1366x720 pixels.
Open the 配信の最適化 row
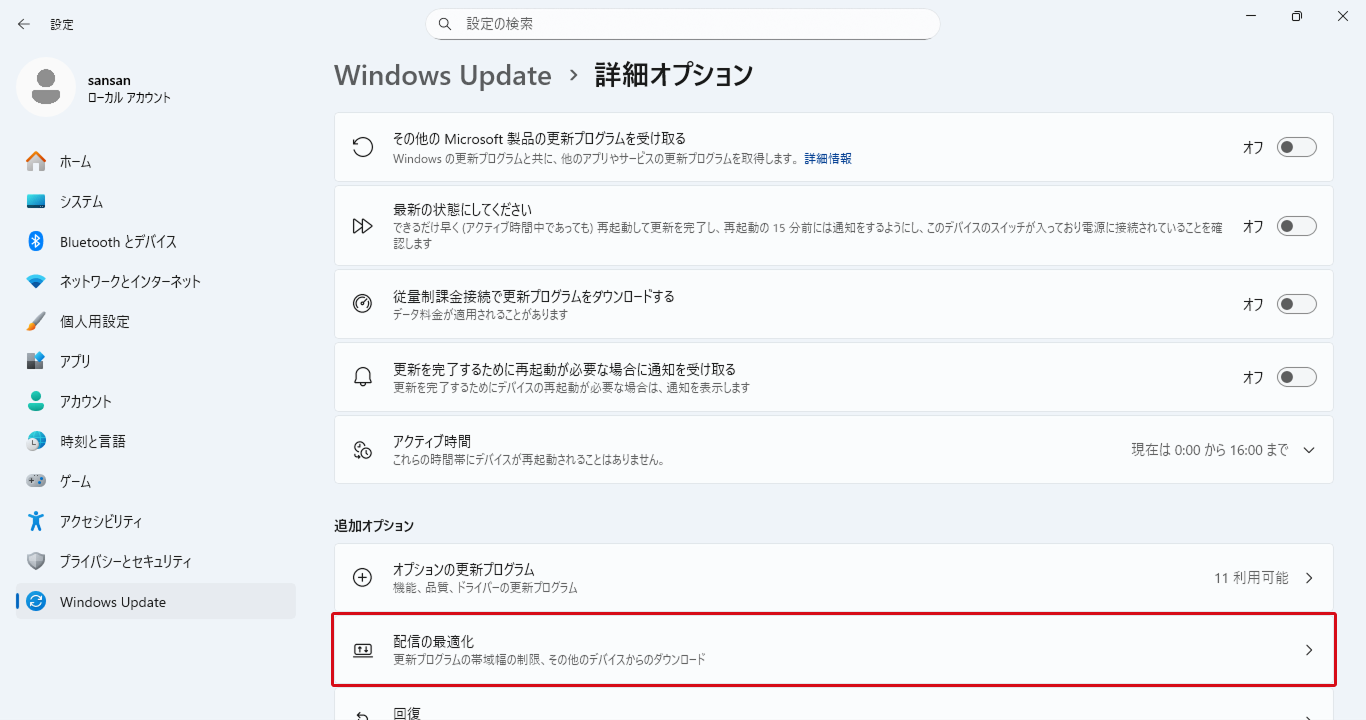pyautogui.click(x=834, y=650)
